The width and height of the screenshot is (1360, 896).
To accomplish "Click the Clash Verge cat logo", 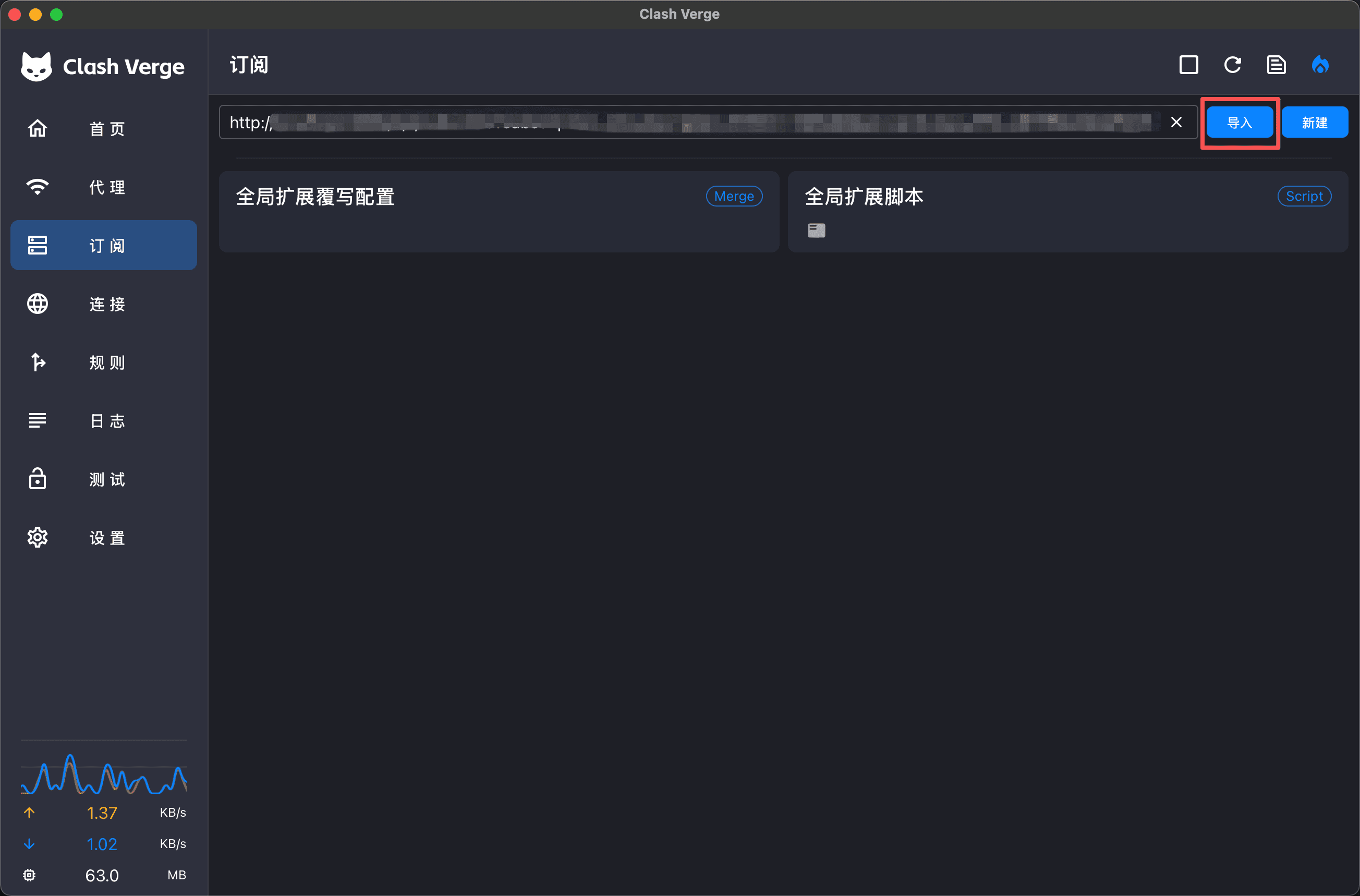I will (37, 67).
